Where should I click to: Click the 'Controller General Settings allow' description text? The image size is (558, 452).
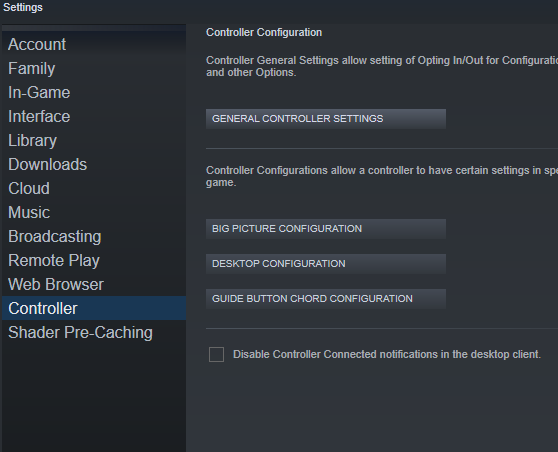coord(381,66)
